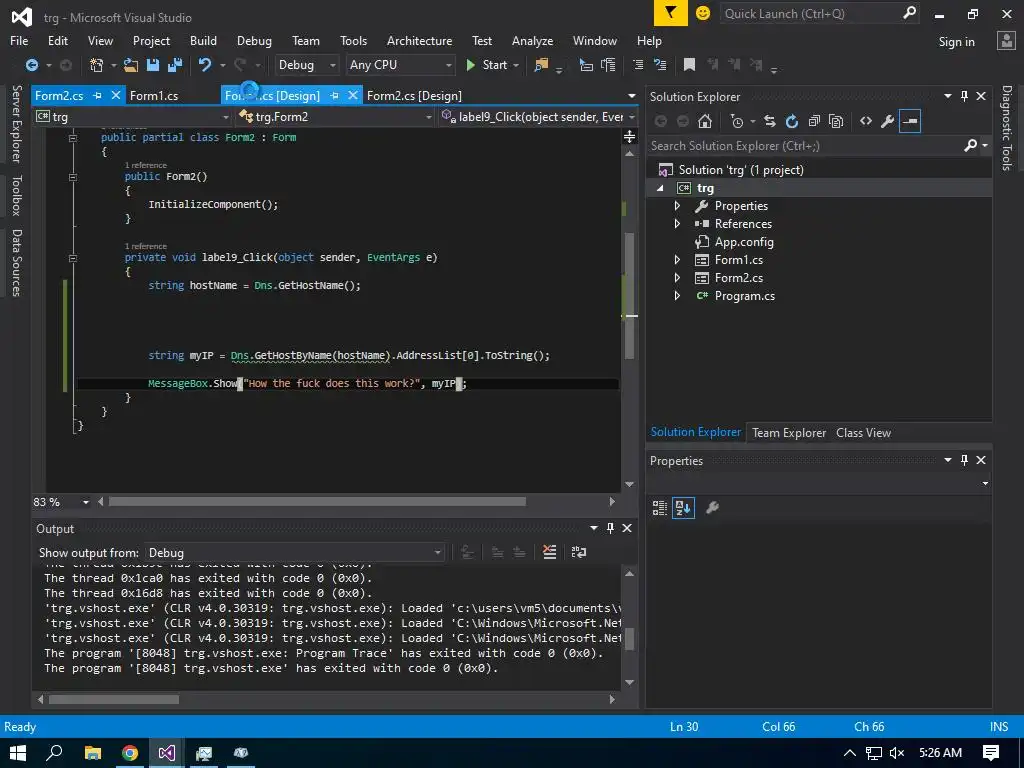Open the Debug configuration dropdown

coord(306,65)
